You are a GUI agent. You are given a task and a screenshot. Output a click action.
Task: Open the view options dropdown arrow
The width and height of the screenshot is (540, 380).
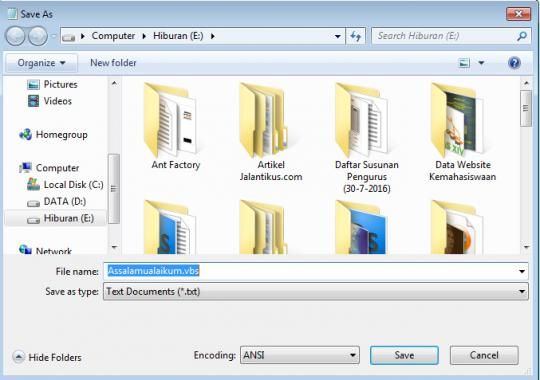481,63
